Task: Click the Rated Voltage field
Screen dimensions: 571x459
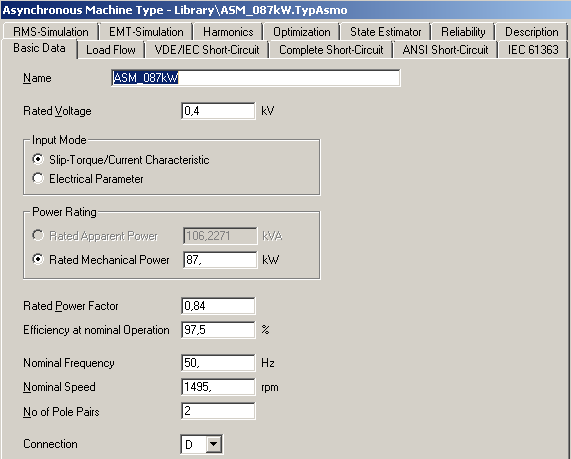Action: tap(218, 111)
